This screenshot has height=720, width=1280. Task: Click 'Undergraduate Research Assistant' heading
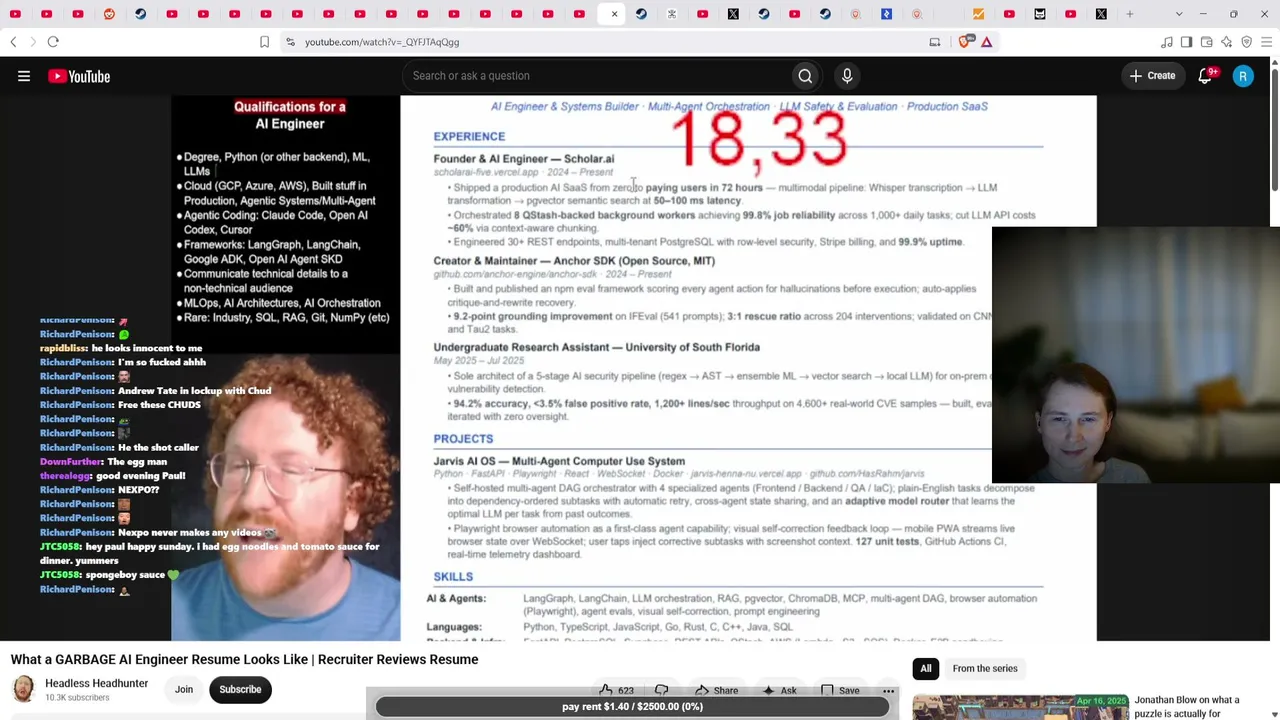pos(596,347)
